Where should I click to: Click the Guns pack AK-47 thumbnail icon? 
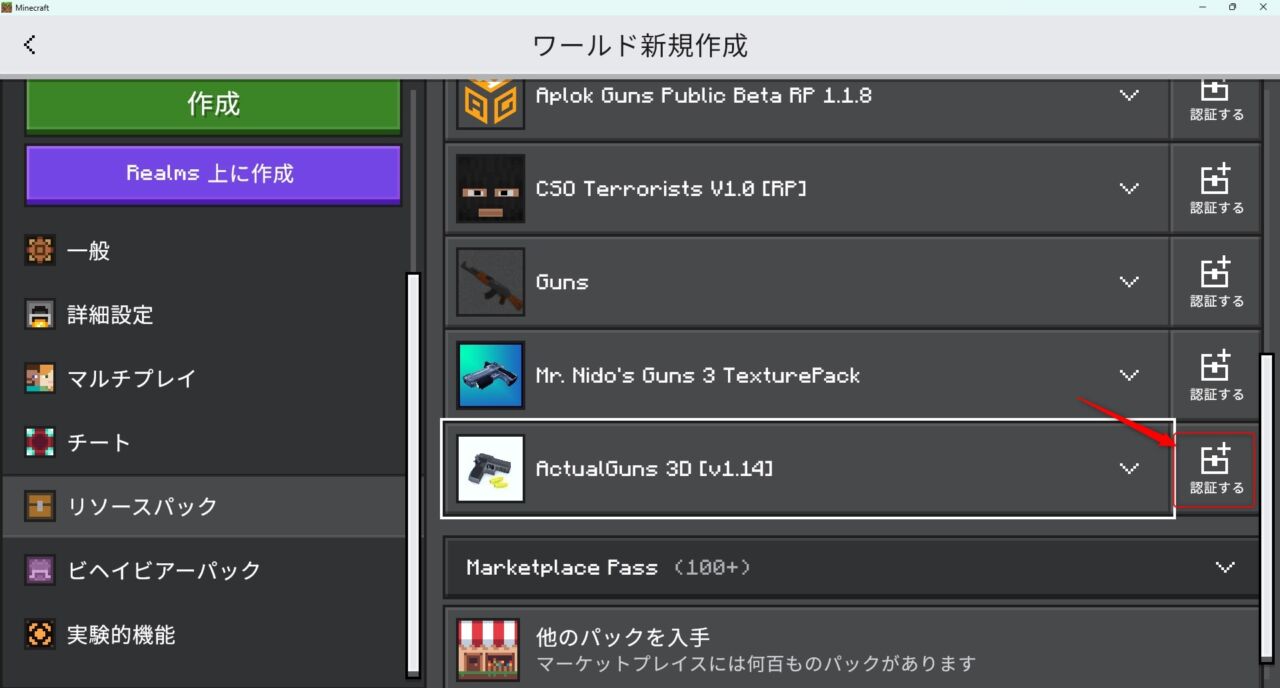point(490,281)
